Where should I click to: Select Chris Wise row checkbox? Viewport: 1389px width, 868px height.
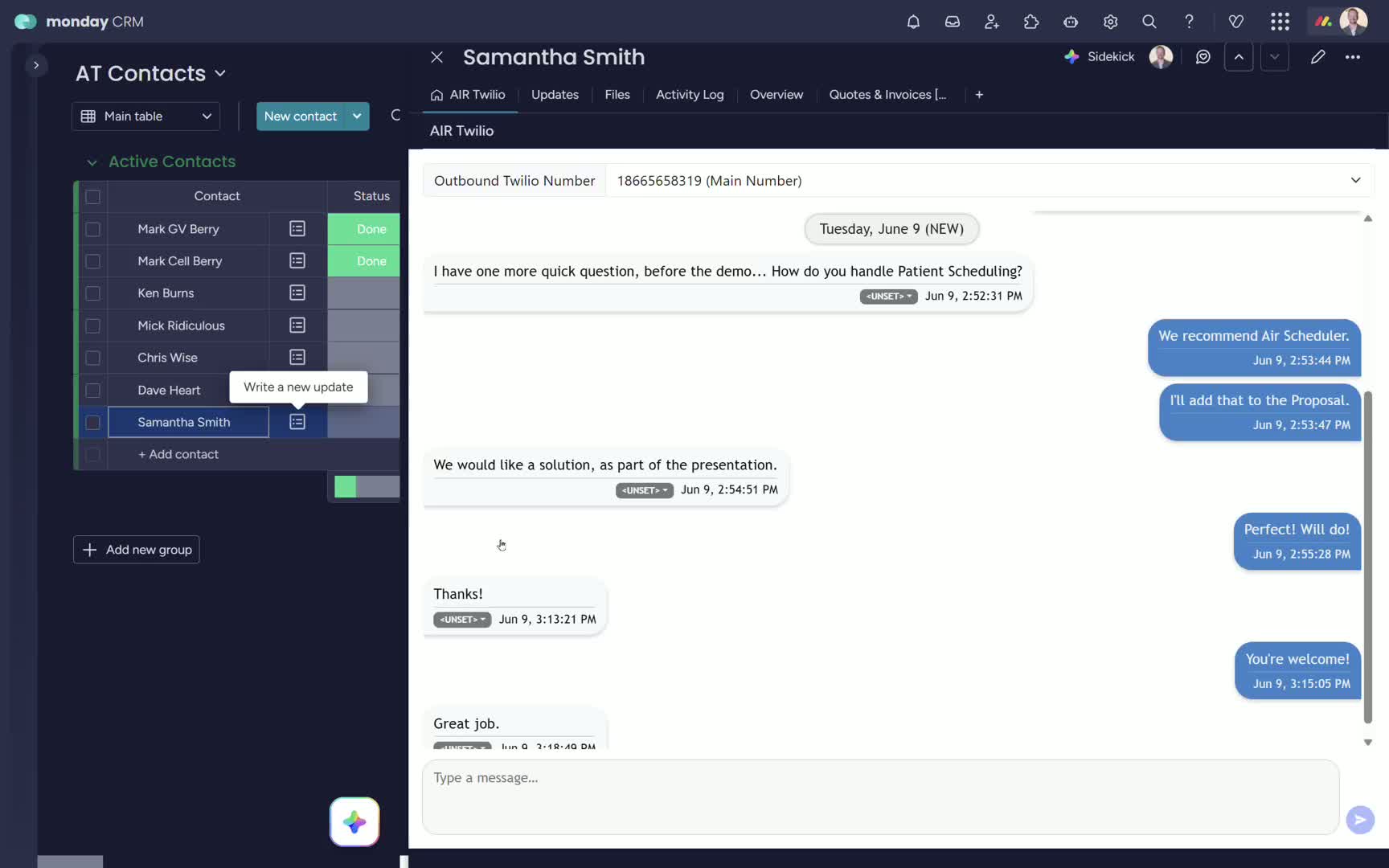coord(92,358)
